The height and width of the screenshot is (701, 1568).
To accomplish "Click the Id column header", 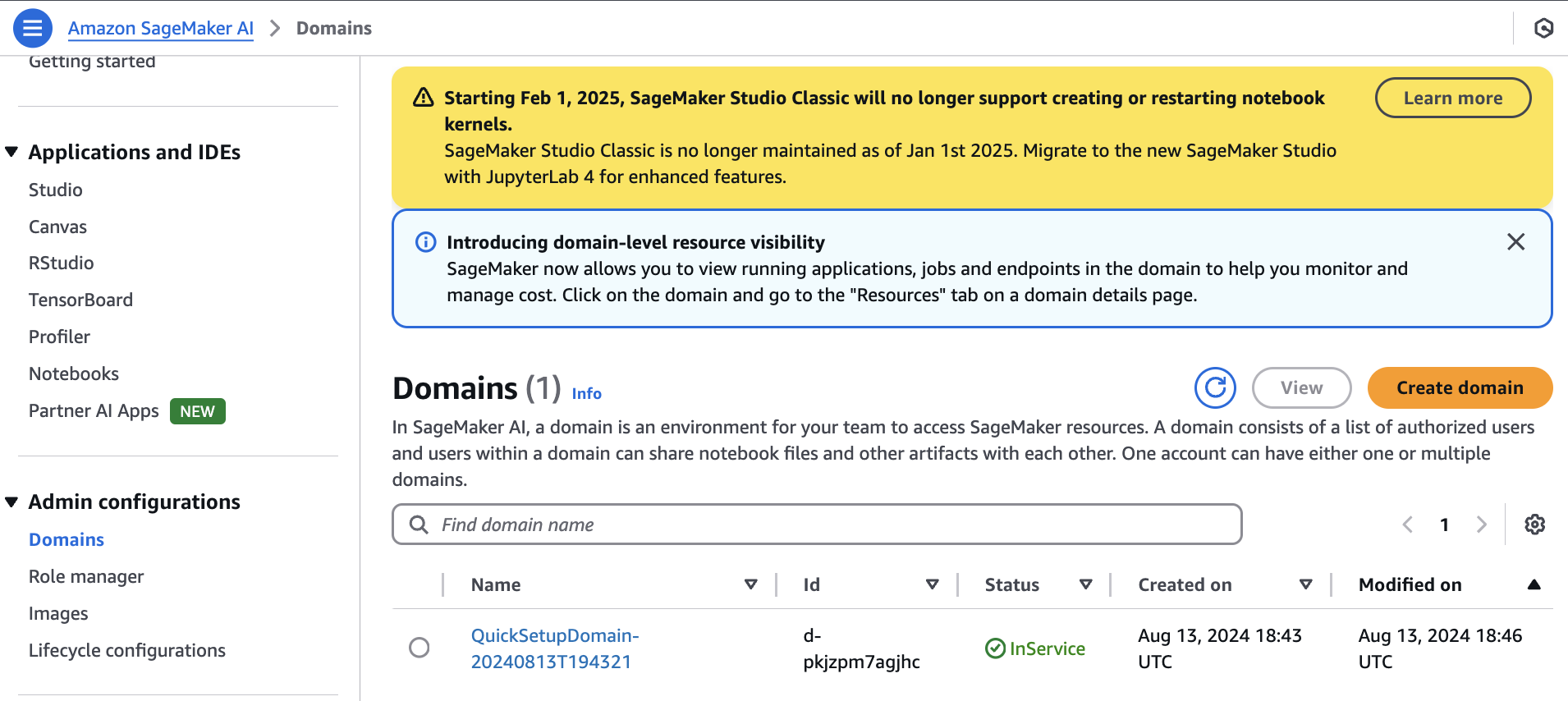I will coord(811,584).
